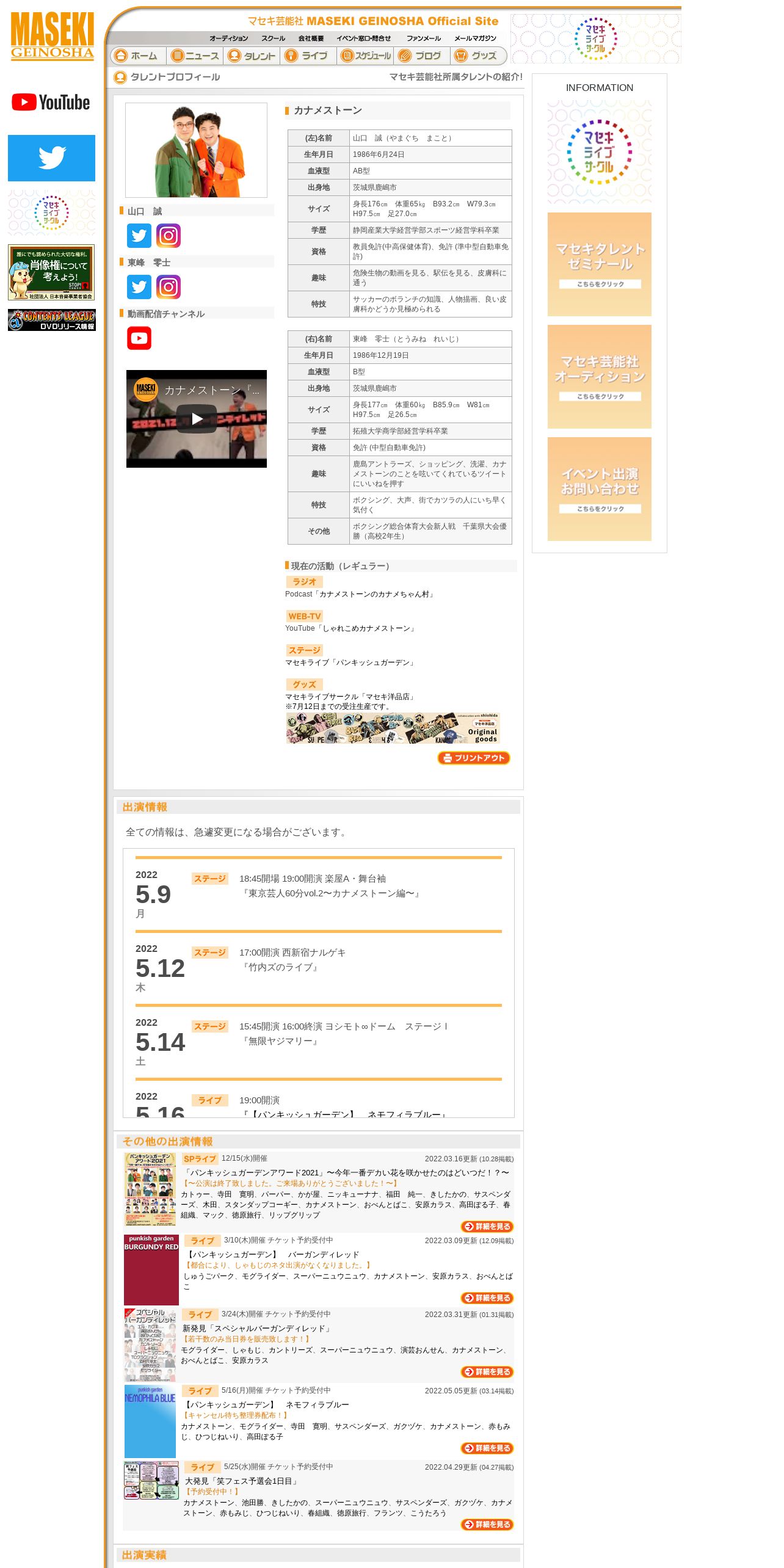Open the CONTENTS LEAGUE DVD banner
784x1568 pixels.
51,320
